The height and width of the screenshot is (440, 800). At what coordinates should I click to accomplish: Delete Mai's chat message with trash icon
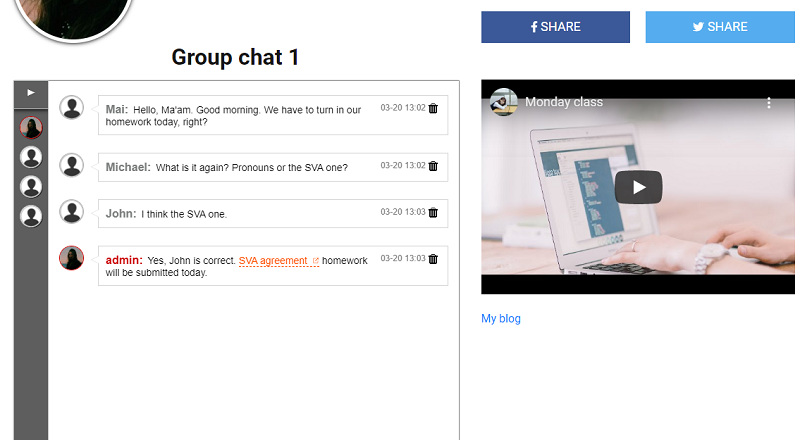433,108
